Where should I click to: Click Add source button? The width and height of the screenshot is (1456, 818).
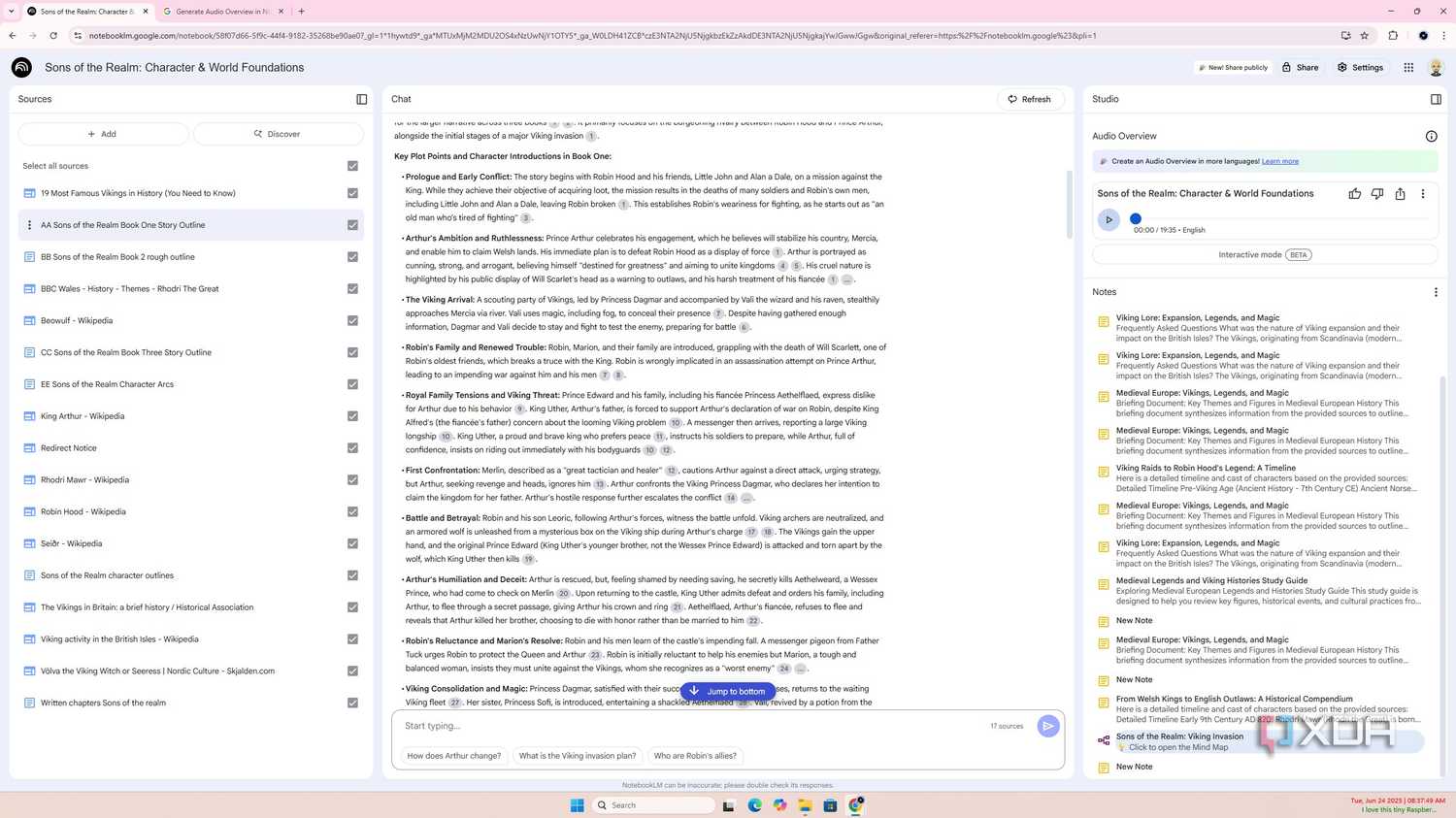point(103,134)
